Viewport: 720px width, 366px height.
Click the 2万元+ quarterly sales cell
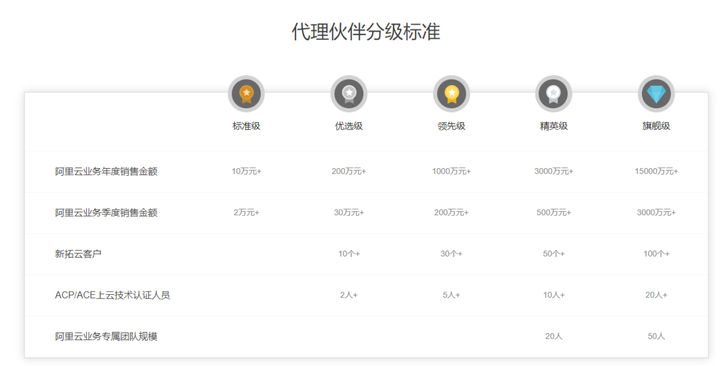[x=246, y=213]
